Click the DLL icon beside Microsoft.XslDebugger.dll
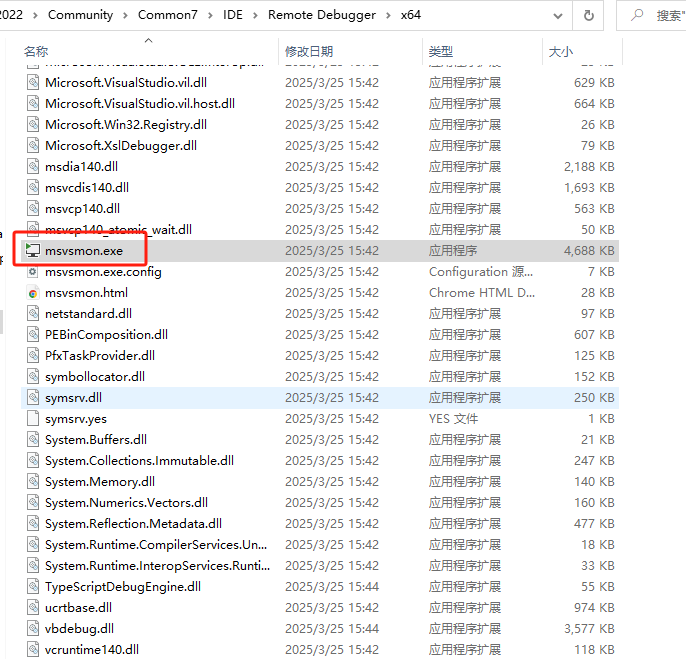This screenshot has width=686, height=659. (33, 145)
